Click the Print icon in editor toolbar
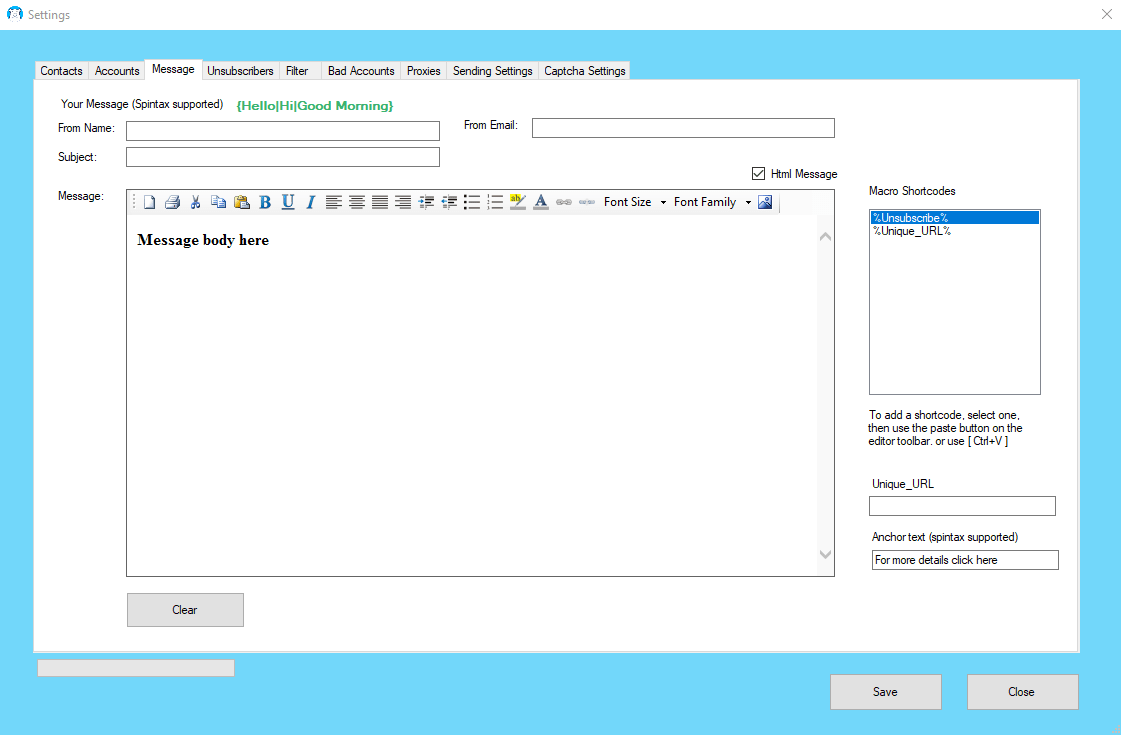The height and width of the screenshot is (735, 1121). coord(172,202)
